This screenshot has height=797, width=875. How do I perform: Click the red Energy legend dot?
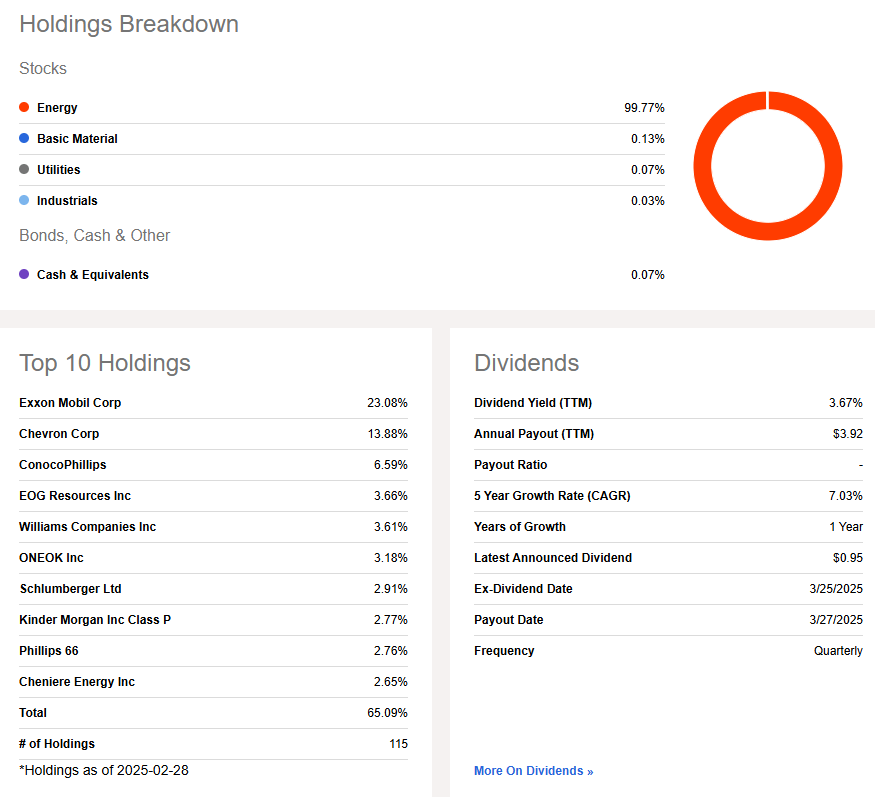coord(24,107)
